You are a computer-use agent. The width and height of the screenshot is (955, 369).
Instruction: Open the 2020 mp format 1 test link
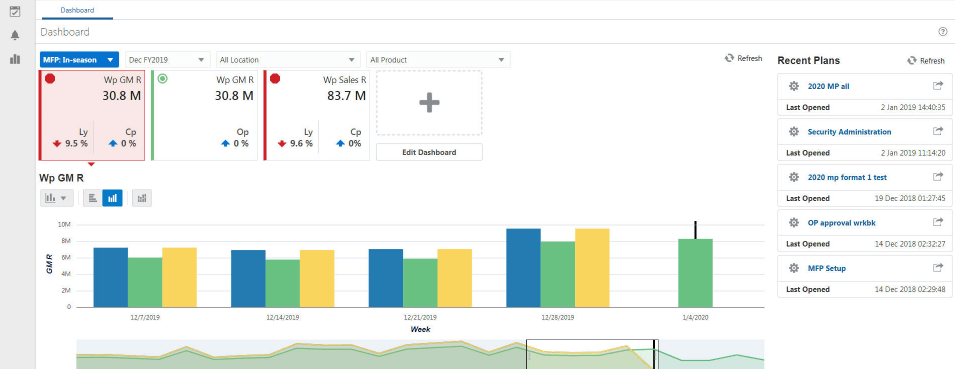[847, 177]
